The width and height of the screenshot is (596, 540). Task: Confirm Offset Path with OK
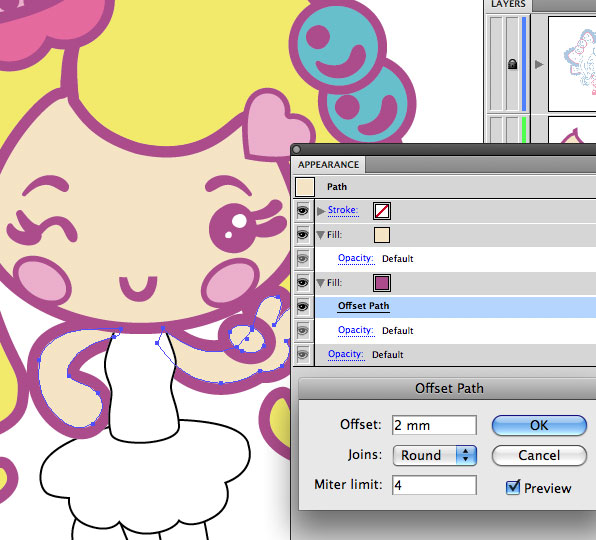pyautogui.click(x=539, y=425)
